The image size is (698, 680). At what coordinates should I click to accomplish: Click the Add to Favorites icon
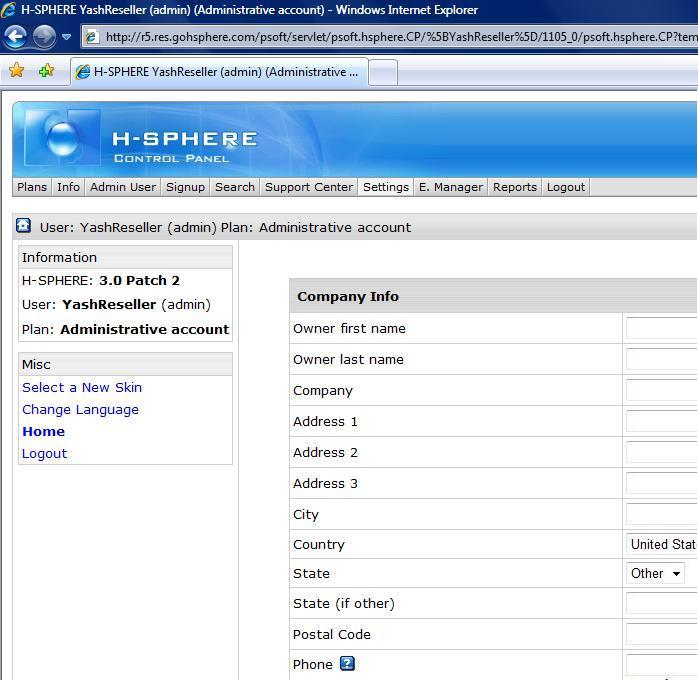point(46,71)
